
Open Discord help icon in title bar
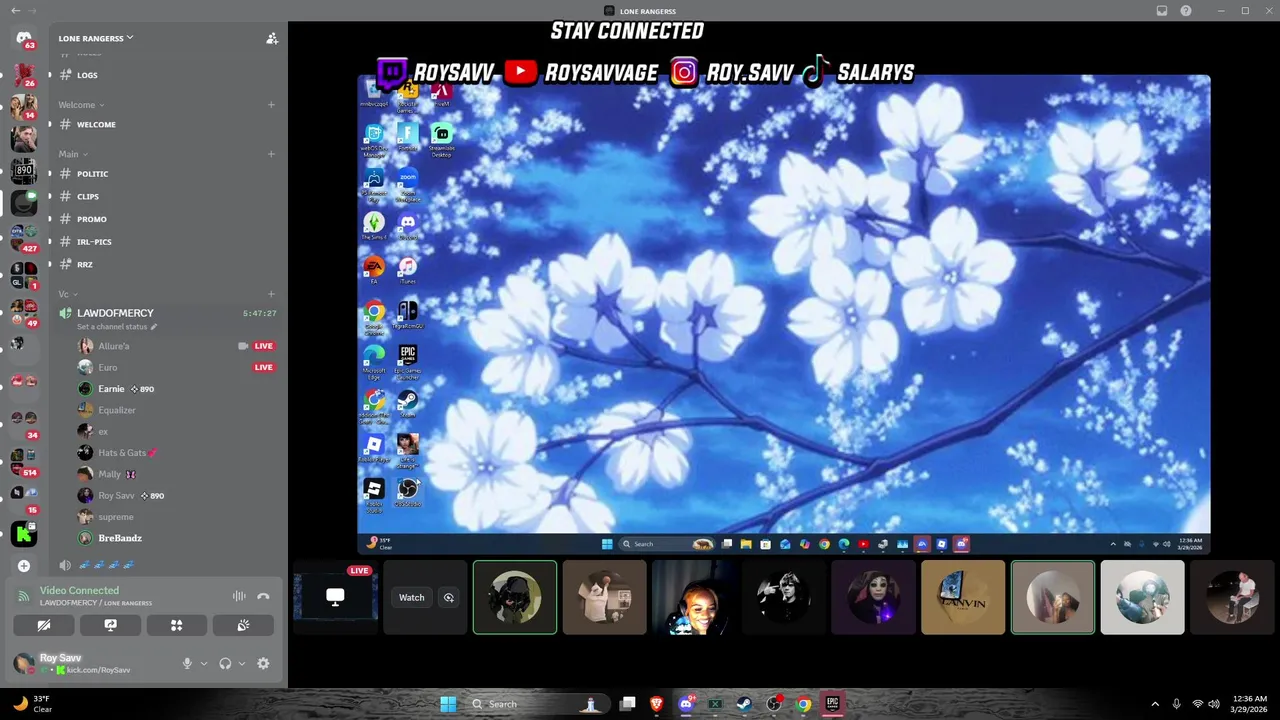[x=1186, y=11]
